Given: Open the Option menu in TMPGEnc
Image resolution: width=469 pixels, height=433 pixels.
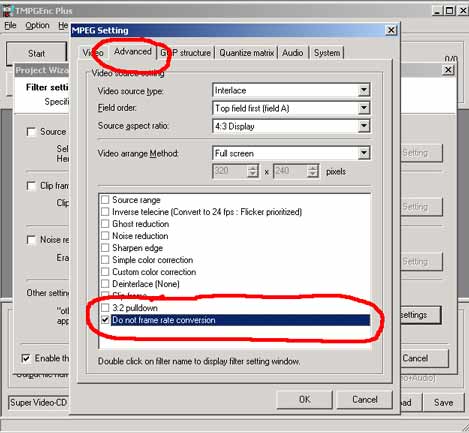Looking at the screenshot, I should (x=37, y=25).
